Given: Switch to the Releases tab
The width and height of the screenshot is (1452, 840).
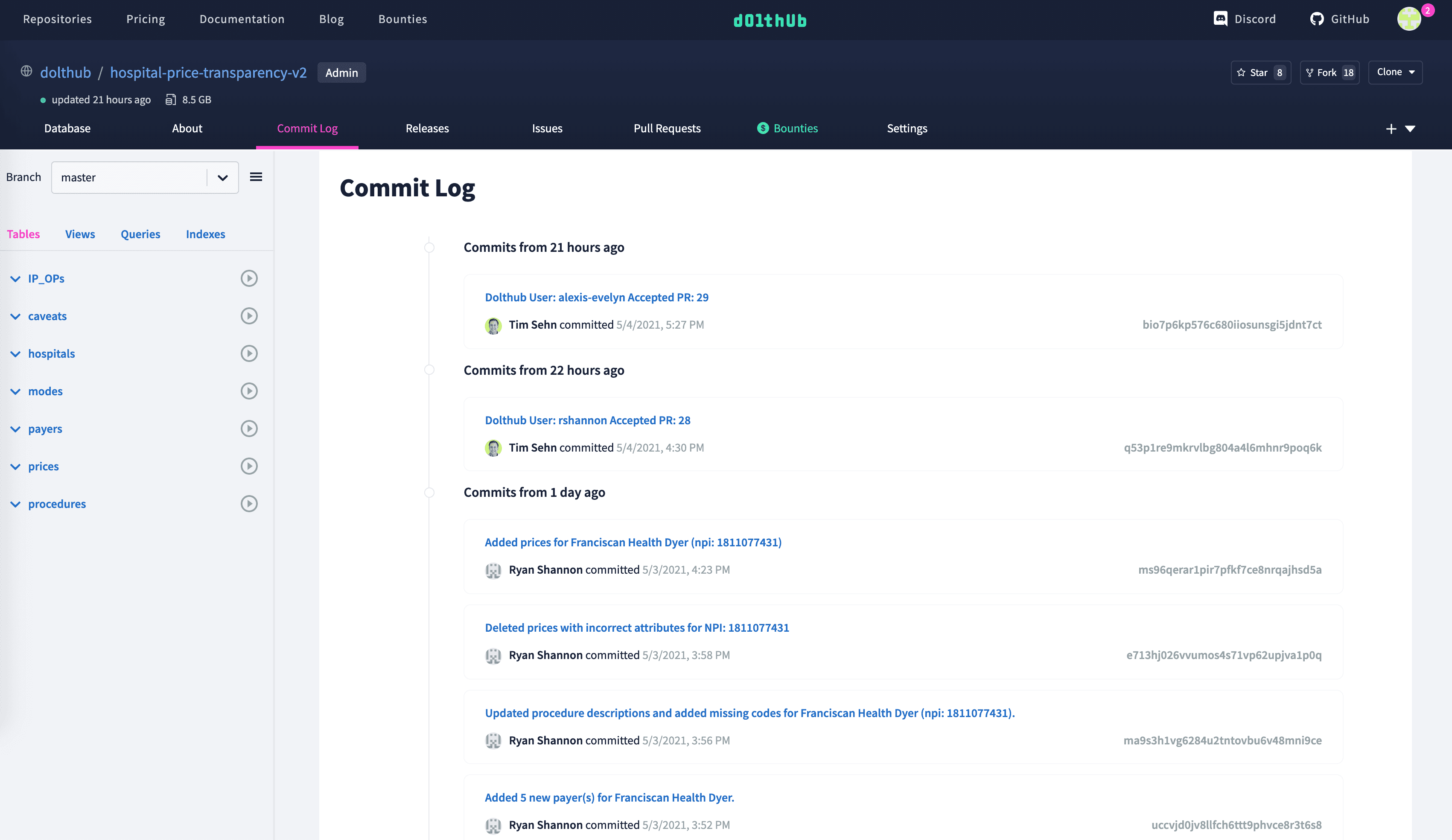Looking at the screenshot, I should 427,128.
